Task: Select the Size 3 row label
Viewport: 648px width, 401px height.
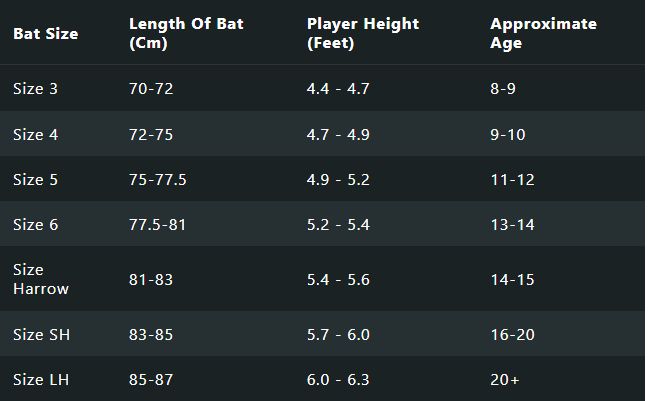Action: [x=35, y=89]
